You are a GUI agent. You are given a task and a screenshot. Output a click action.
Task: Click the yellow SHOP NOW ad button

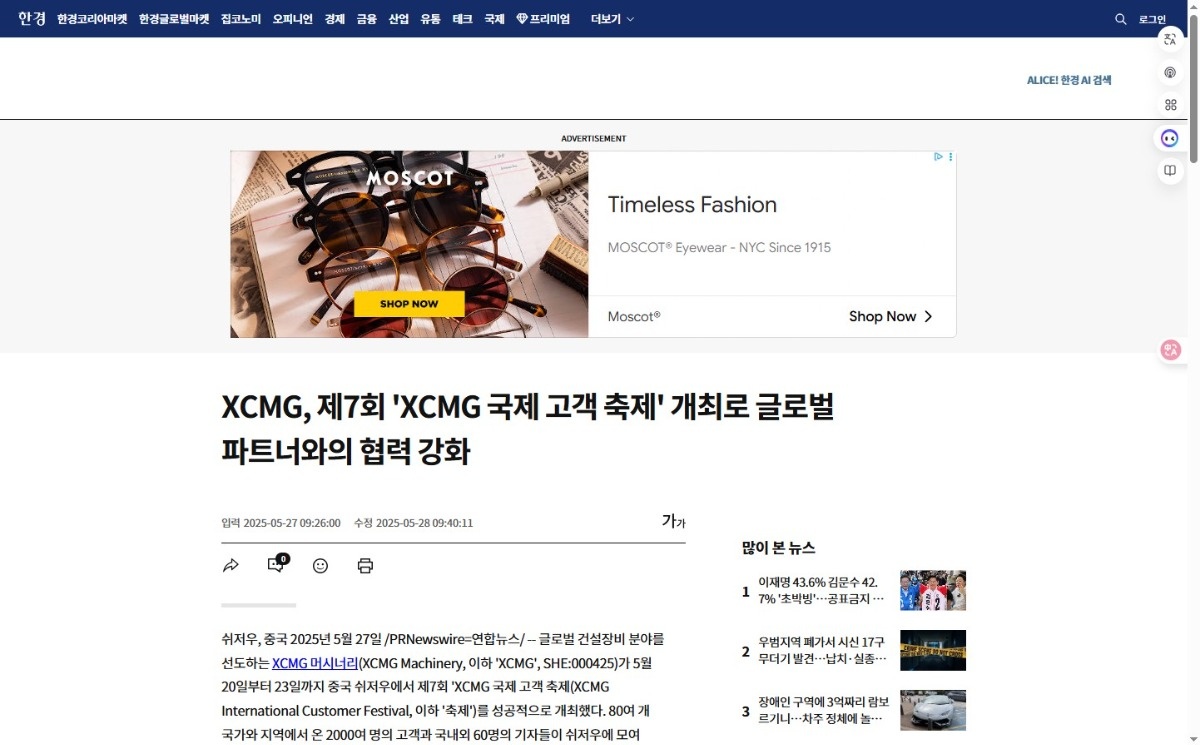pyautogui.click(x=409, y=304)
